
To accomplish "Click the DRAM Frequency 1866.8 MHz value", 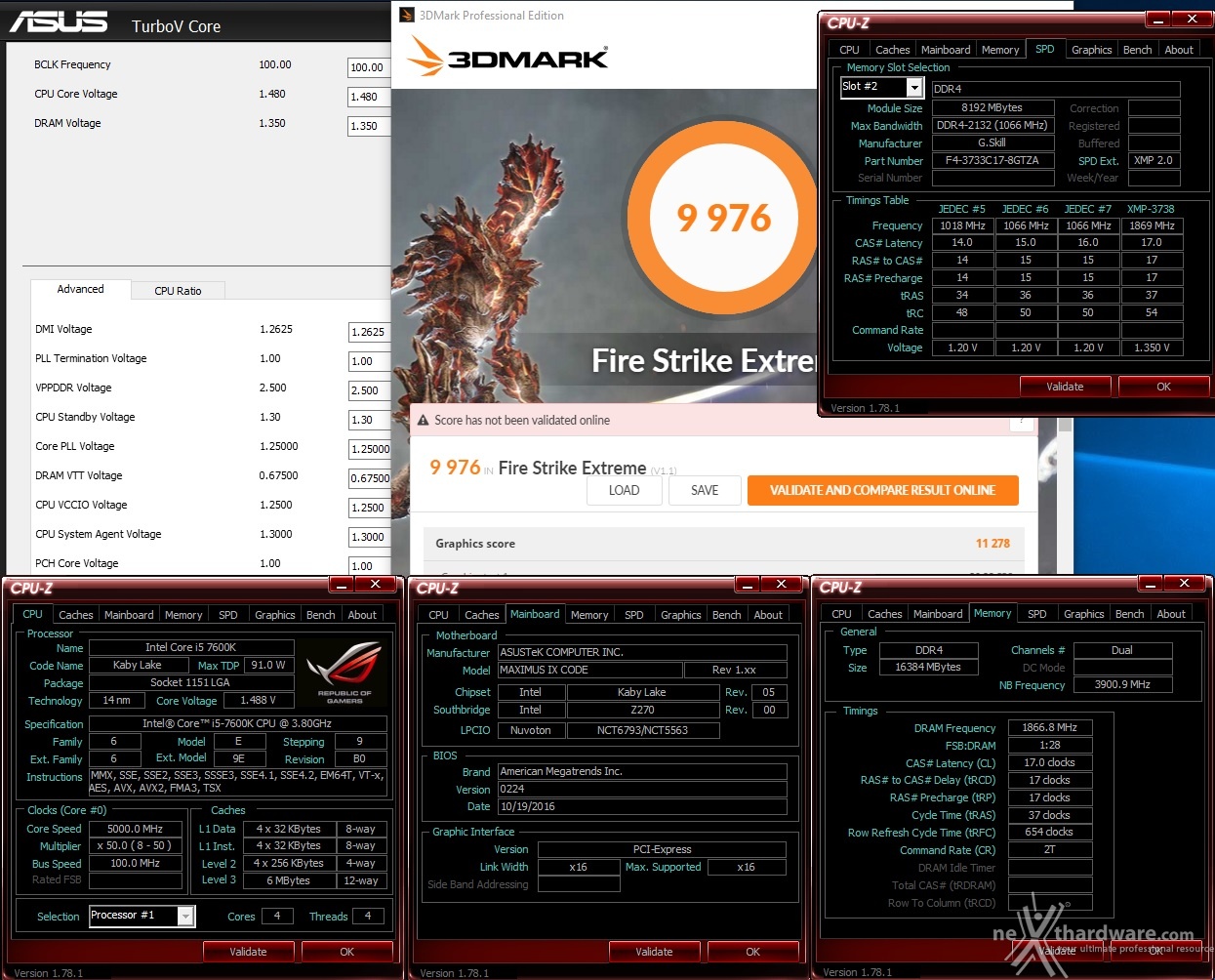I will [x=1049, y=728].
